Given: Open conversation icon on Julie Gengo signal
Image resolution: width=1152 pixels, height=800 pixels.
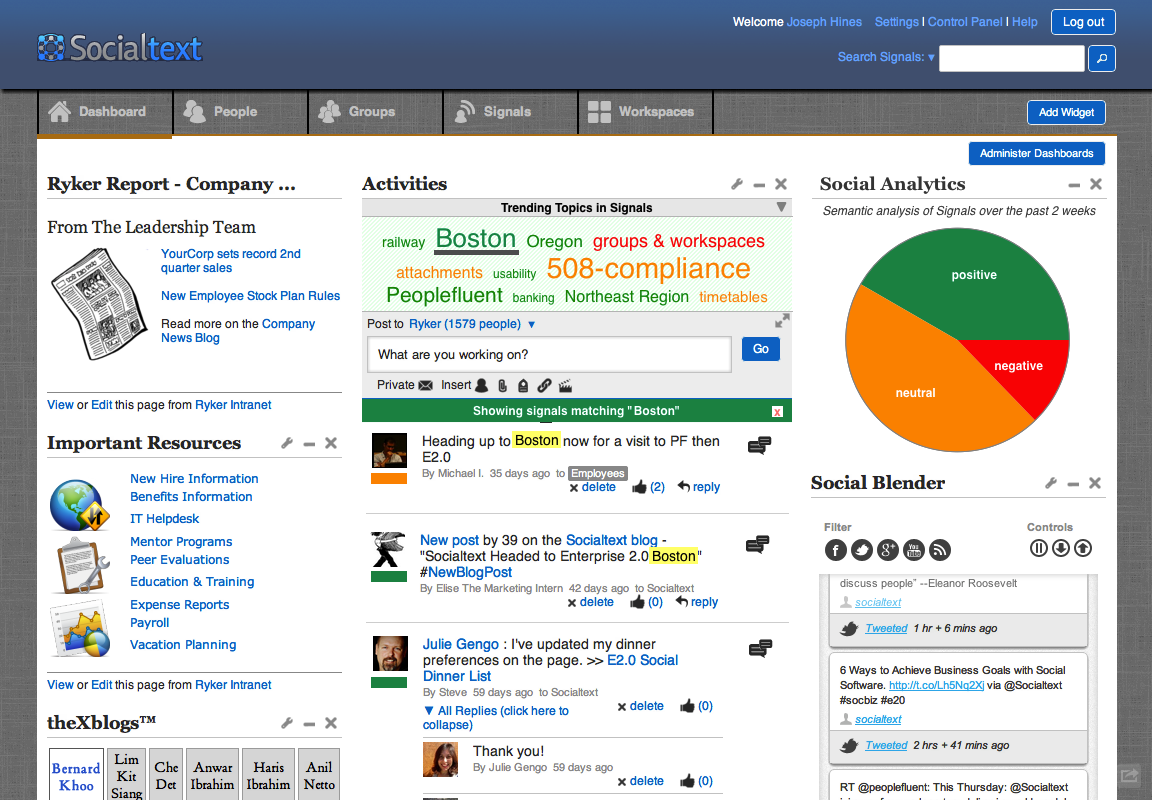Looking at the screenshot, I should 760,648.
